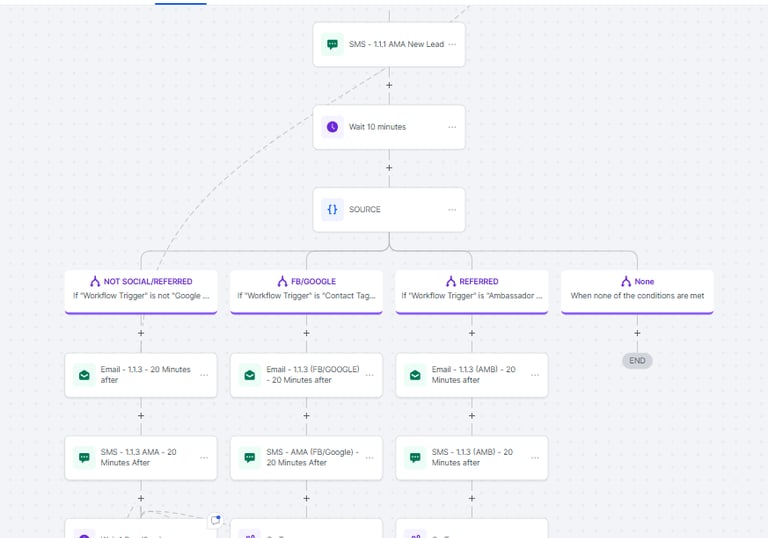This screenshot has width=768, height=538.
Task: Click the Wait 10 minutes clock icon
Action: [x=332, y=127]
